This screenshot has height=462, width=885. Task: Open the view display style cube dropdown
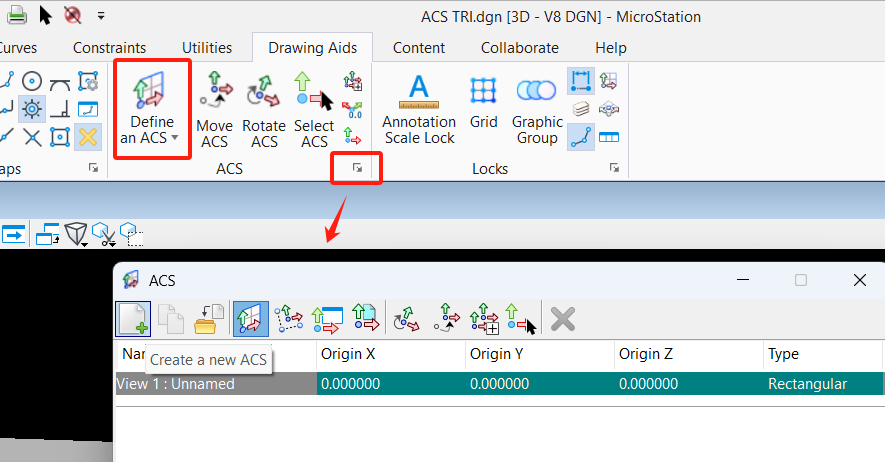(x=76, y=234)
